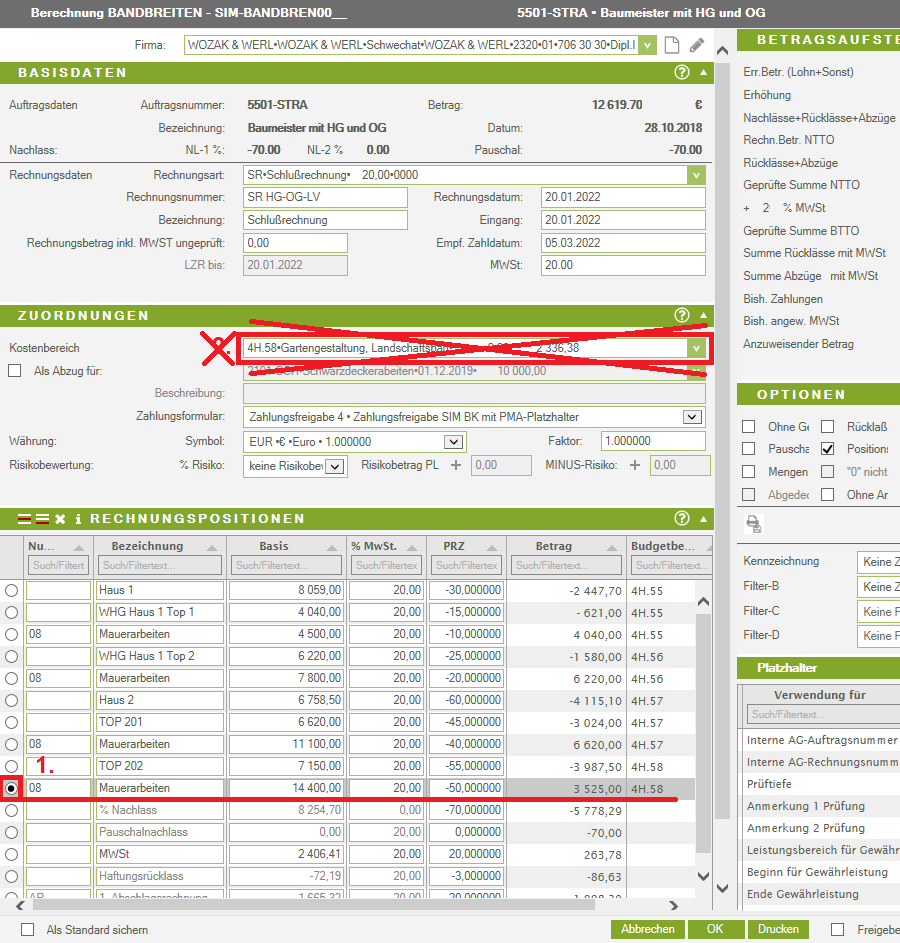Click the X delete icon in Rechnungspositionen header
The width and height of the screenshot is (900, 943).
[x=60, y=519]
